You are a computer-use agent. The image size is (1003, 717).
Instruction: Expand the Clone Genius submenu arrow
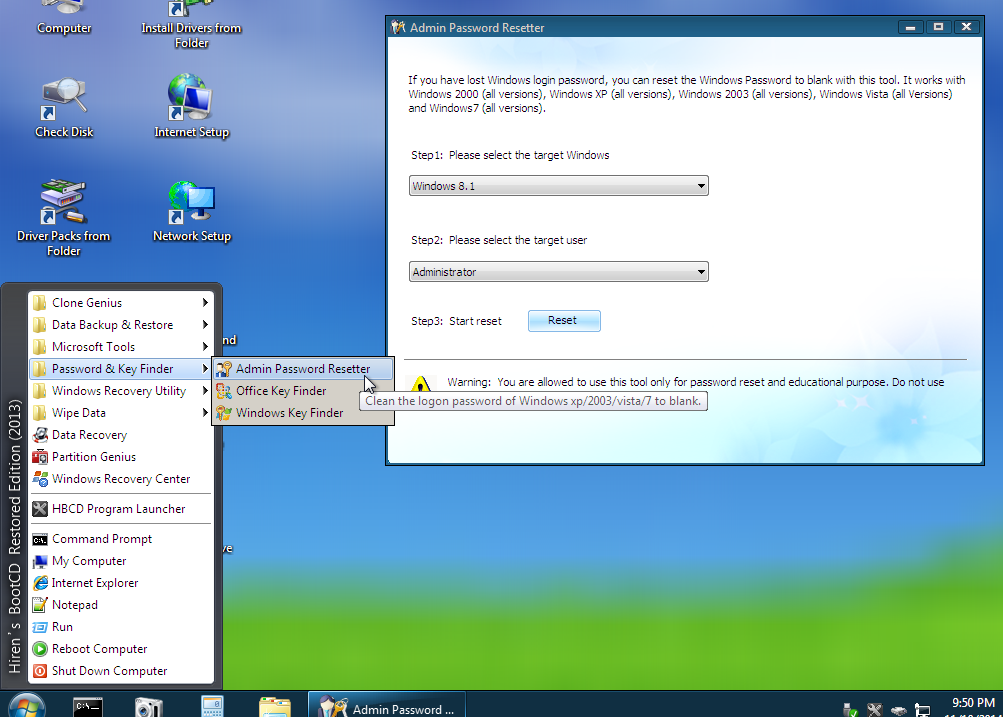tap(205, 303)
